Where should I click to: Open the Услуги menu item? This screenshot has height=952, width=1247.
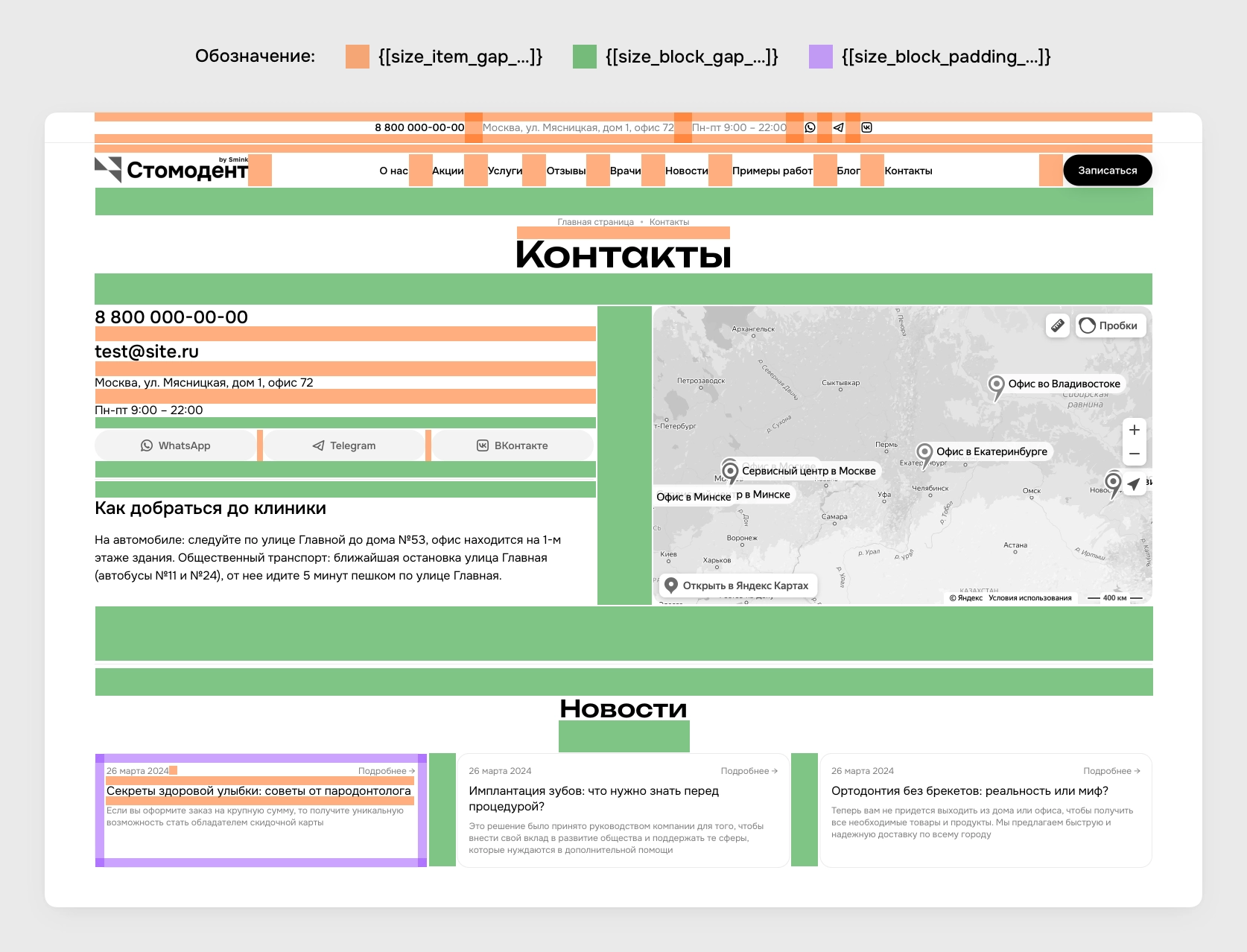point(505,171)
